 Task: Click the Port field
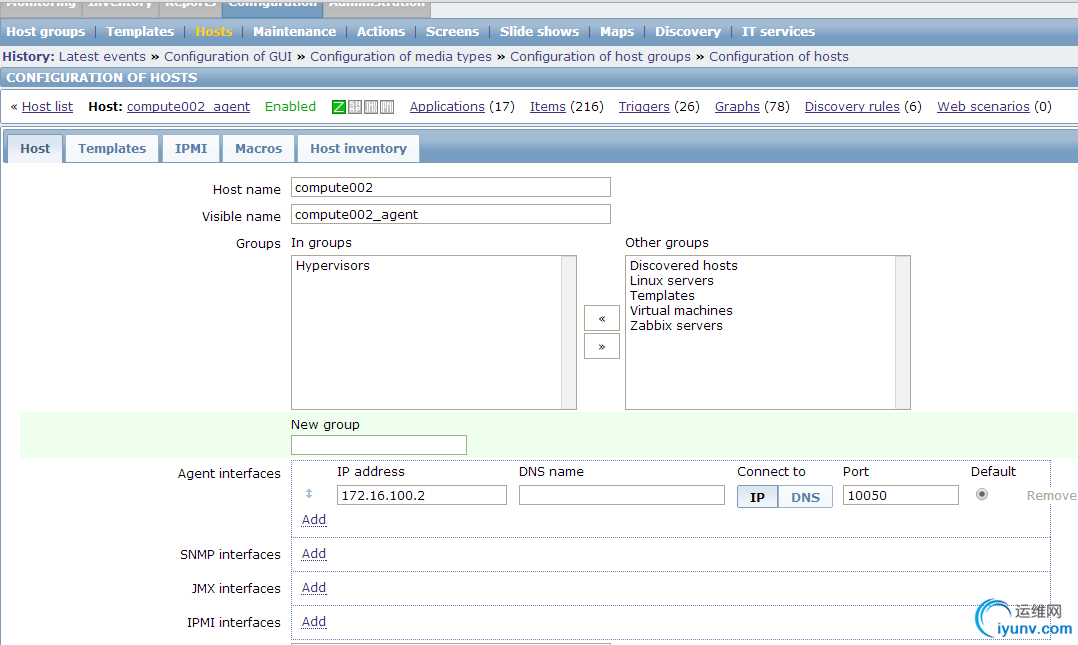click(901, 495)
